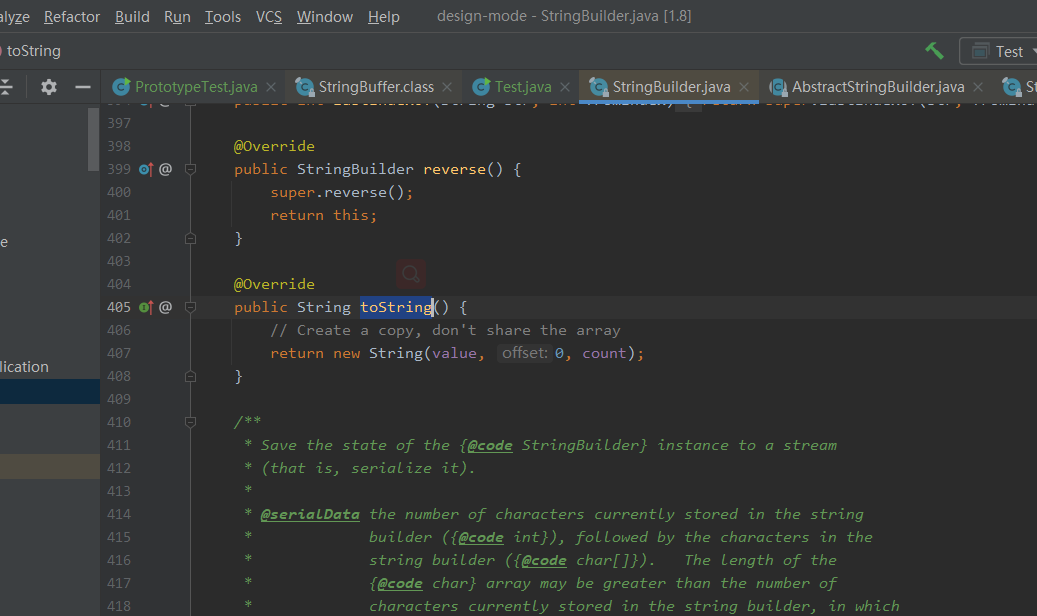The height and width of the screenshot is (616, 1037).
Task: Click the 'count' argument on line 407
Action: point(604,353)
